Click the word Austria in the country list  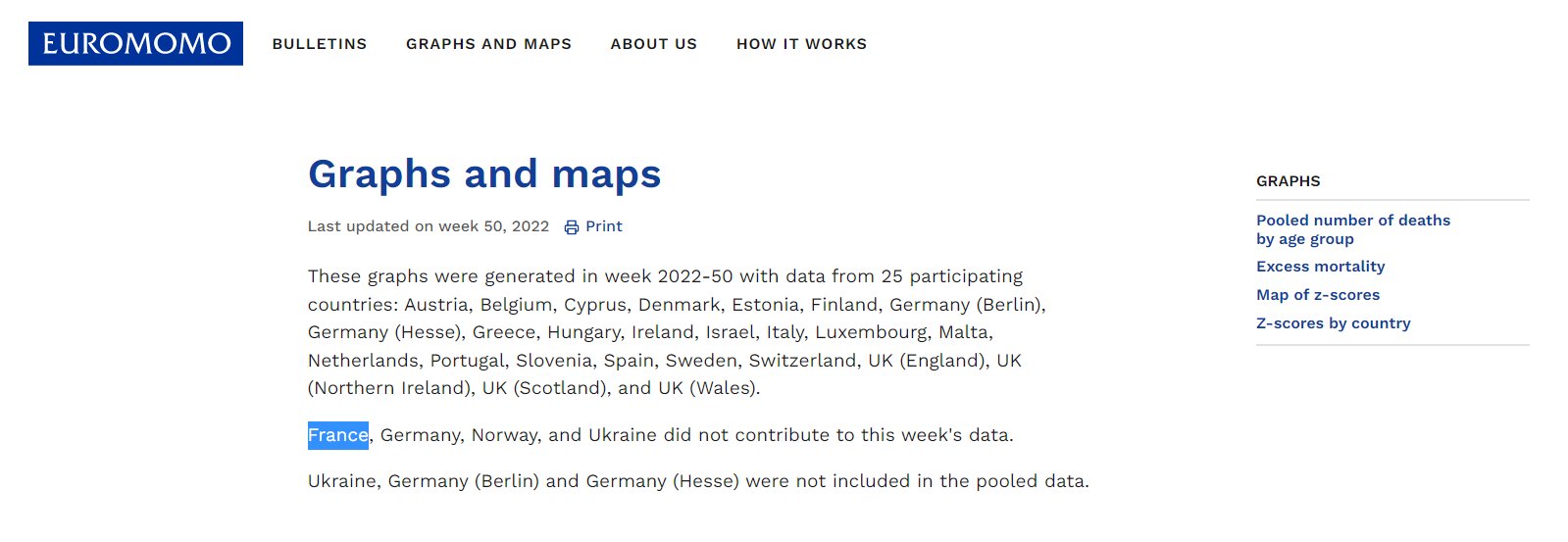436,305
